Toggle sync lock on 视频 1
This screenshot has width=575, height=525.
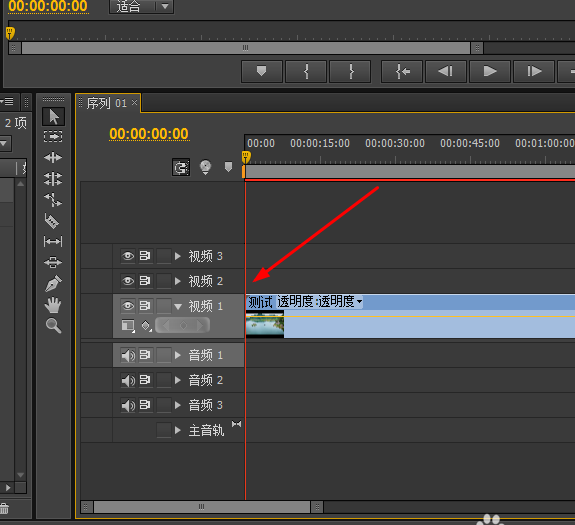click(145, 306)
